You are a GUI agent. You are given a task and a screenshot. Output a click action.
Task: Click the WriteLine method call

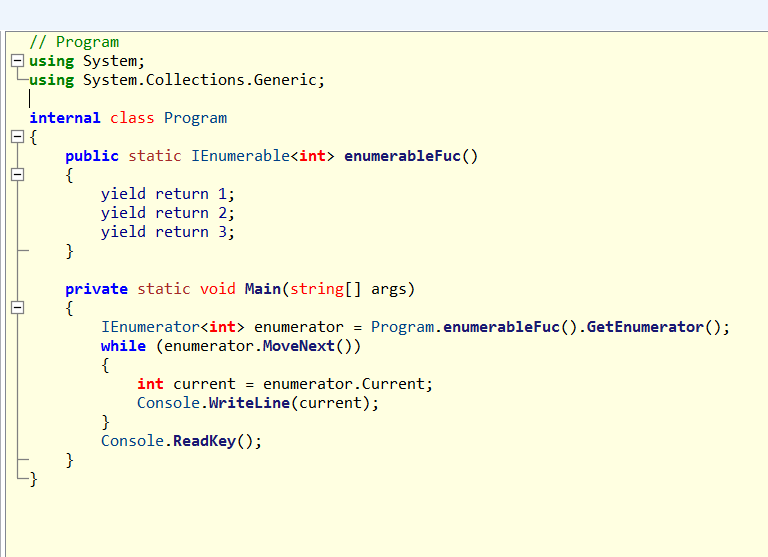(249, 403)
